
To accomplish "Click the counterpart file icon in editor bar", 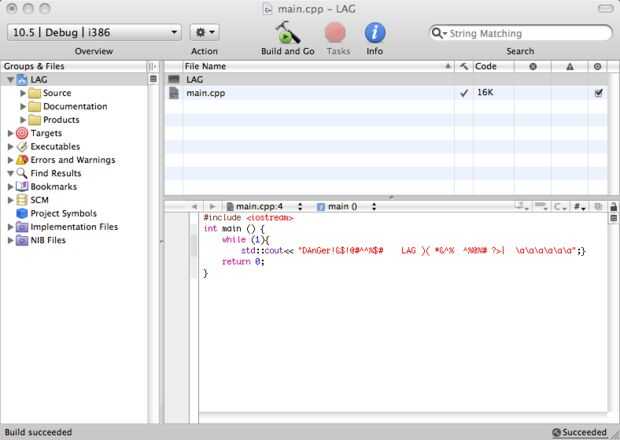I will coord(598,206).
